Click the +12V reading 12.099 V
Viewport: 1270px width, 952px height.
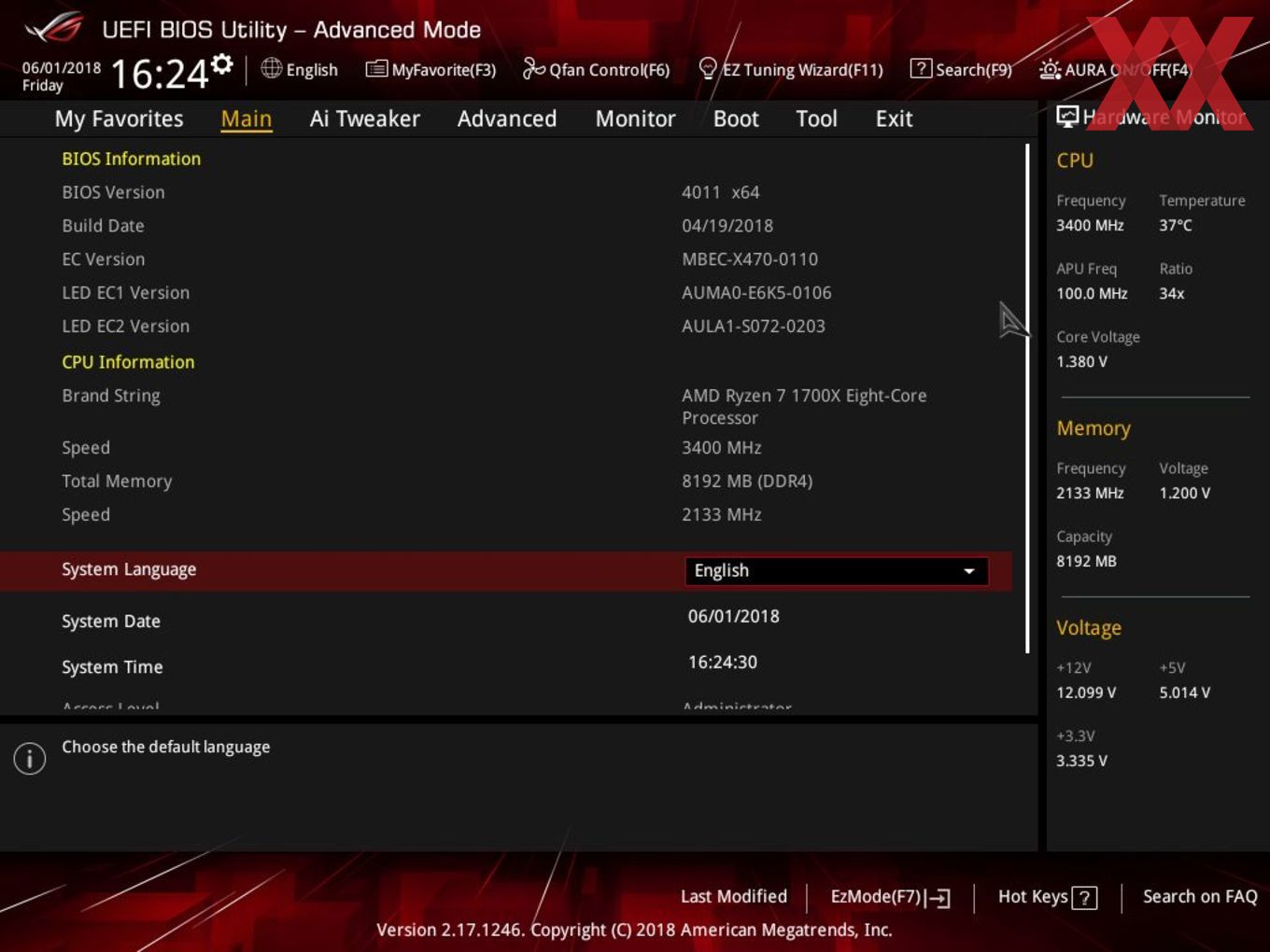tap(1086, 693)
